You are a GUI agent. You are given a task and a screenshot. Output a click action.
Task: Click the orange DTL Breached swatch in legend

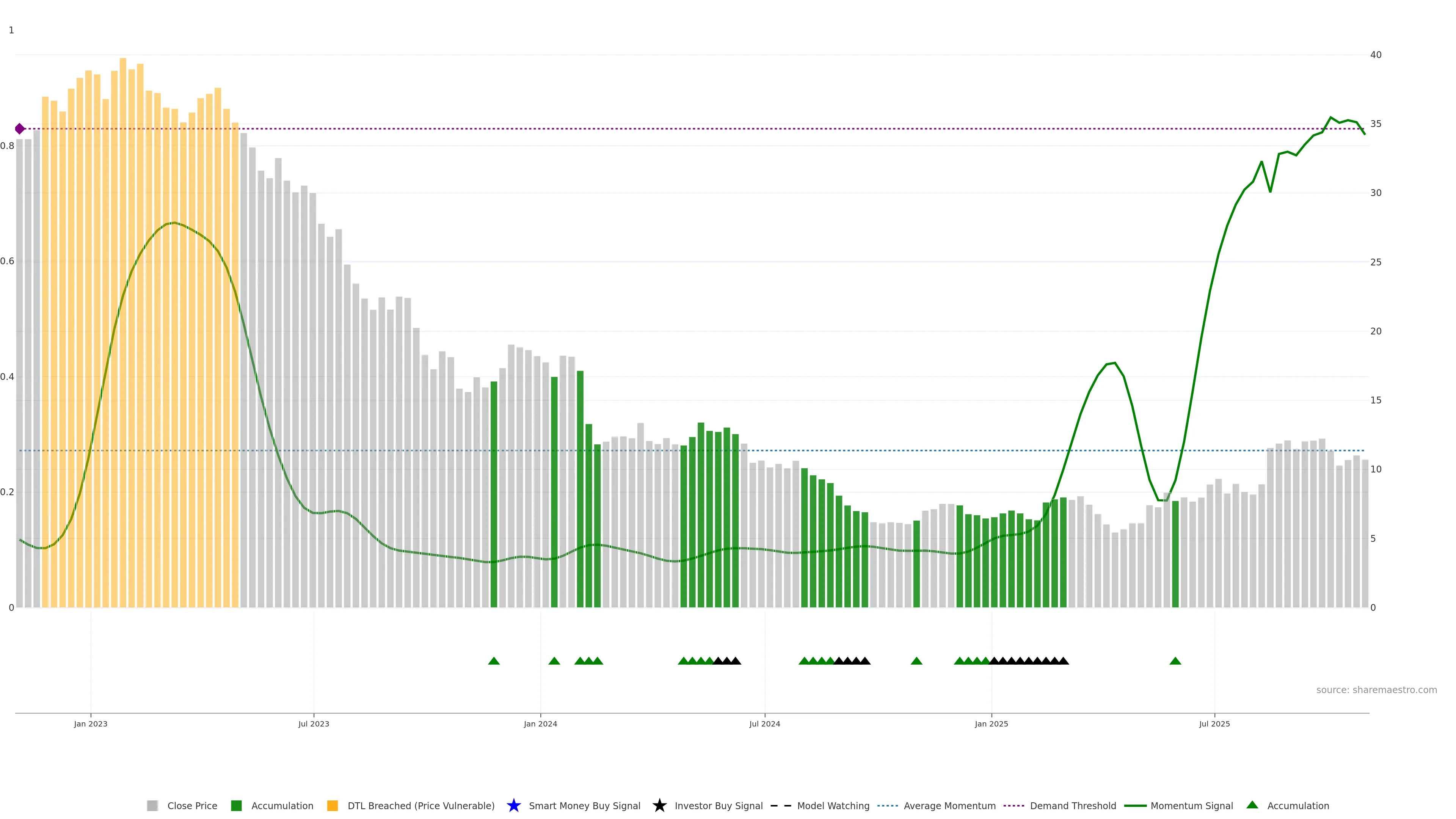pyautogui.click(x=333, y=806)
